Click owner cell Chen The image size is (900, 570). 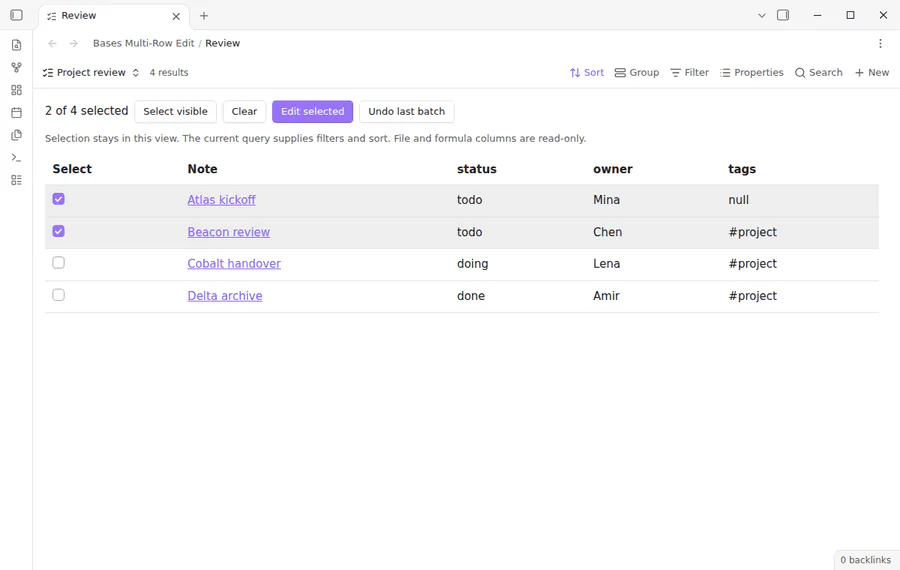pos(607,232)
